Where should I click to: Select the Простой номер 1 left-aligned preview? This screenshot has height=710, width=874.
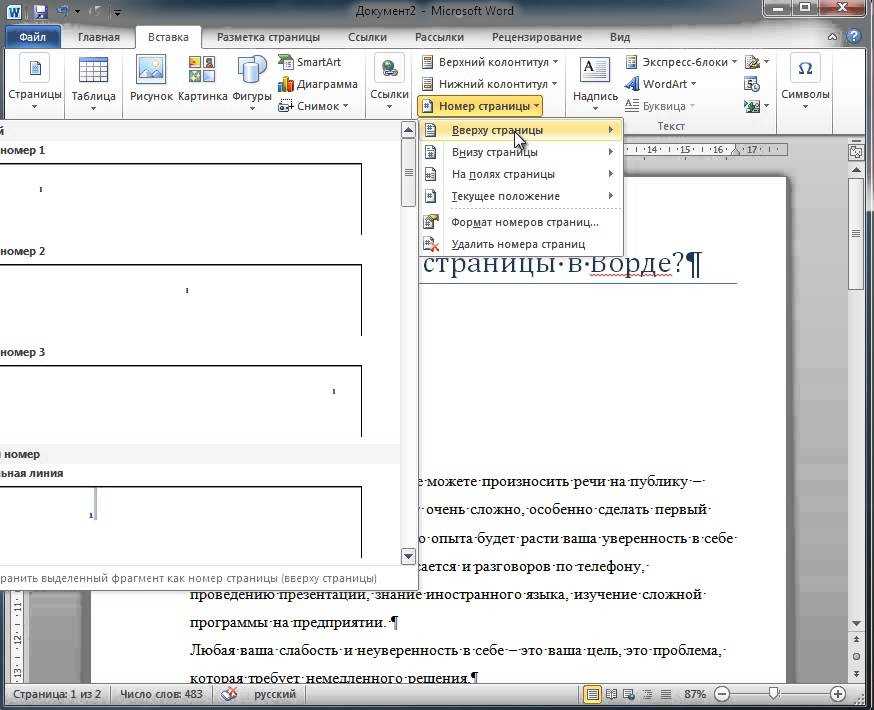[181, 199]
